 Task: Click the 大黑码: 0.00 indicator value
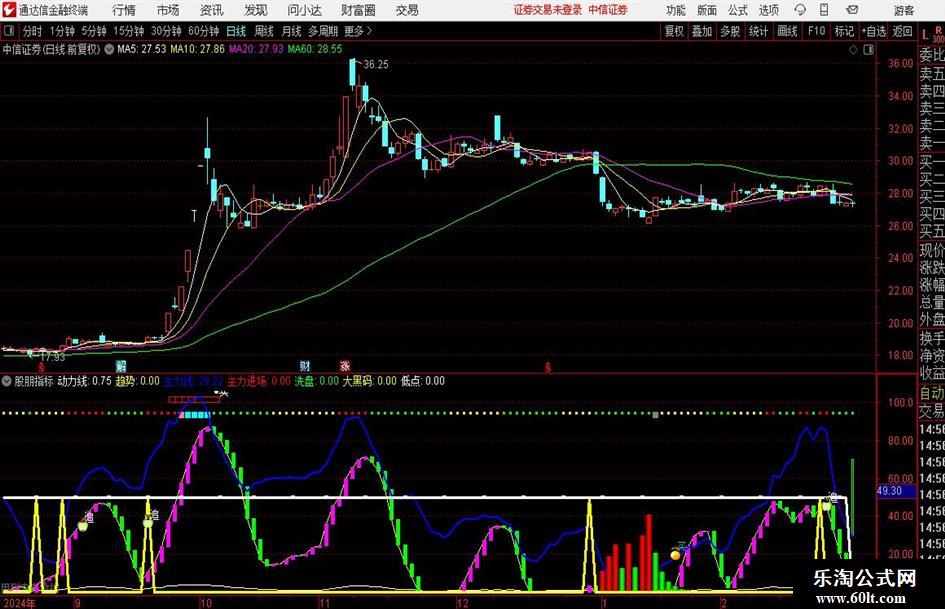point(369,381)
